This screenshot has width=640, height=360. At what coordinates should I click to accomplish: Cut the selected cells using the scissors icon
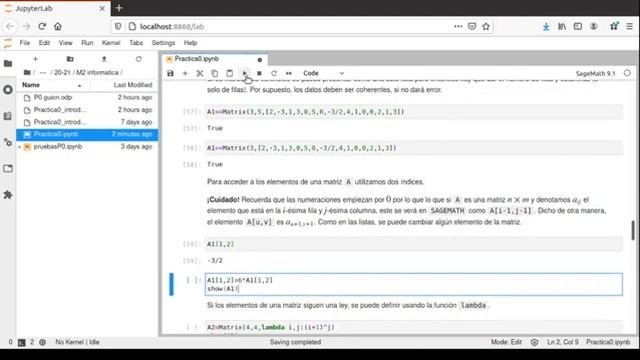200,73
